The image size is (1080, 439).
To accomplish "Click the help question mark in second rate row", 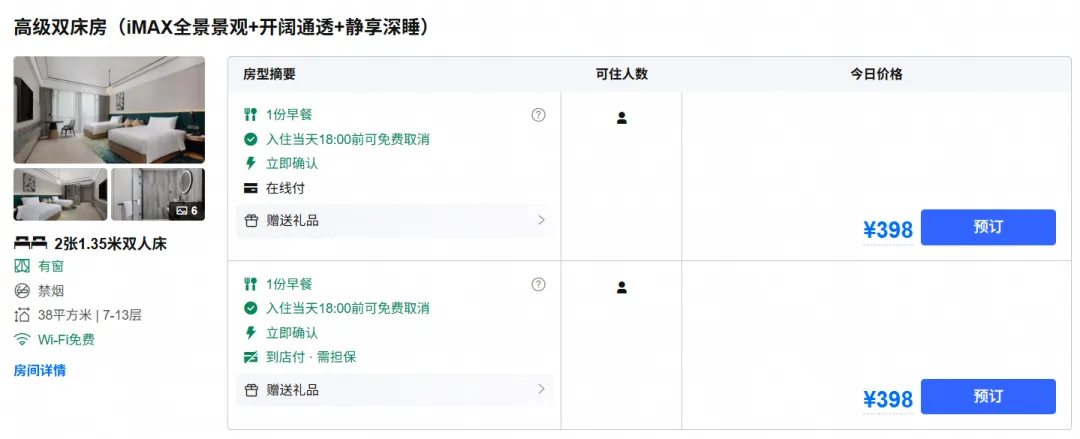I will [x=539, y=284].
